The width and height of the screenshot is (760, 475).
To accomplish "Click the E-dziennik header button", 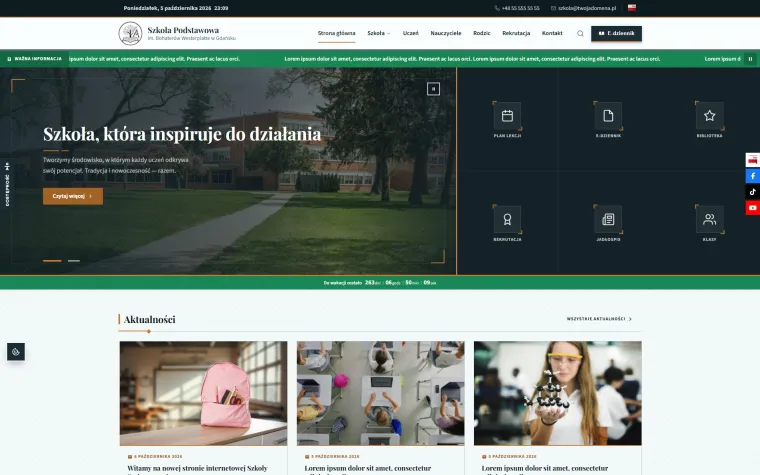I will coord(616,33).
